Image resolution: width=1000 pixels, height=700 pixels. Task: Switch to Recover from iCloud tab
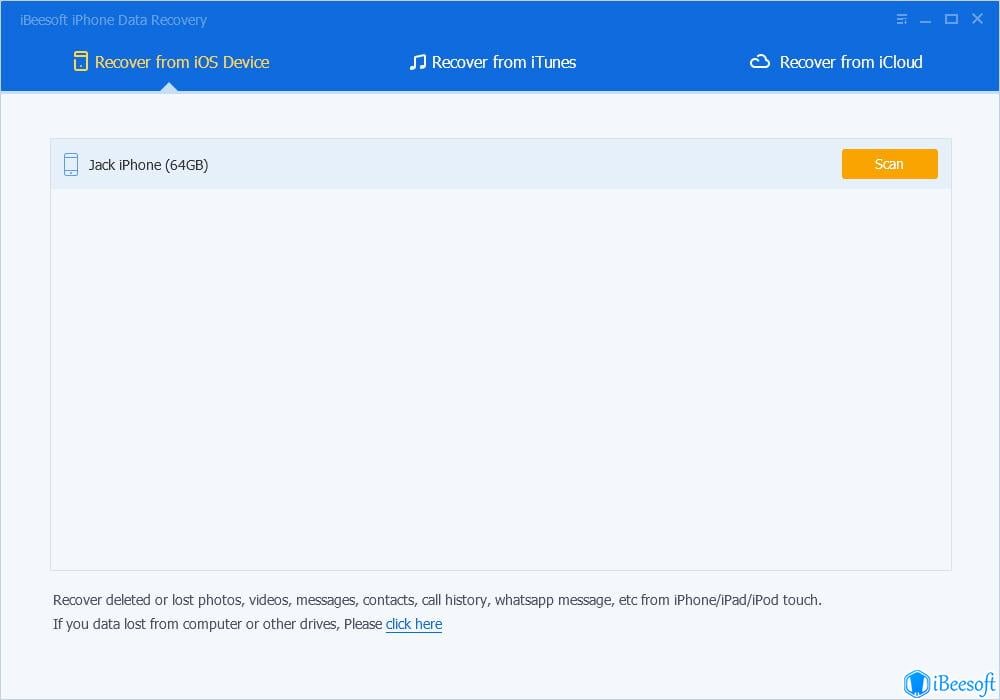835,62
